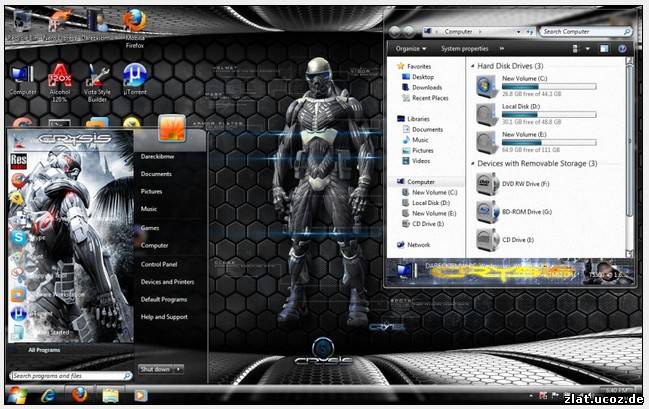Open New Volume (E:) drive in main pane

tap(487, 142)
